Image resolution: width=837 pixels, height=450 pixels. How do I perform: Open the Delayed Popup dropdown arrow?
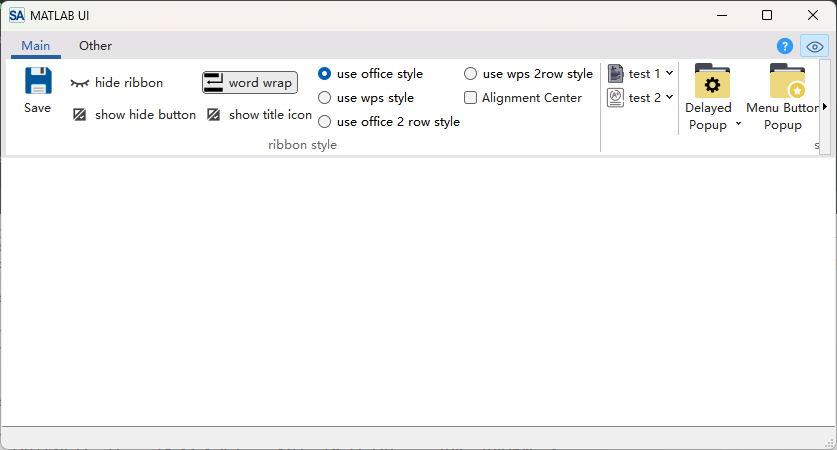(738, 124)
